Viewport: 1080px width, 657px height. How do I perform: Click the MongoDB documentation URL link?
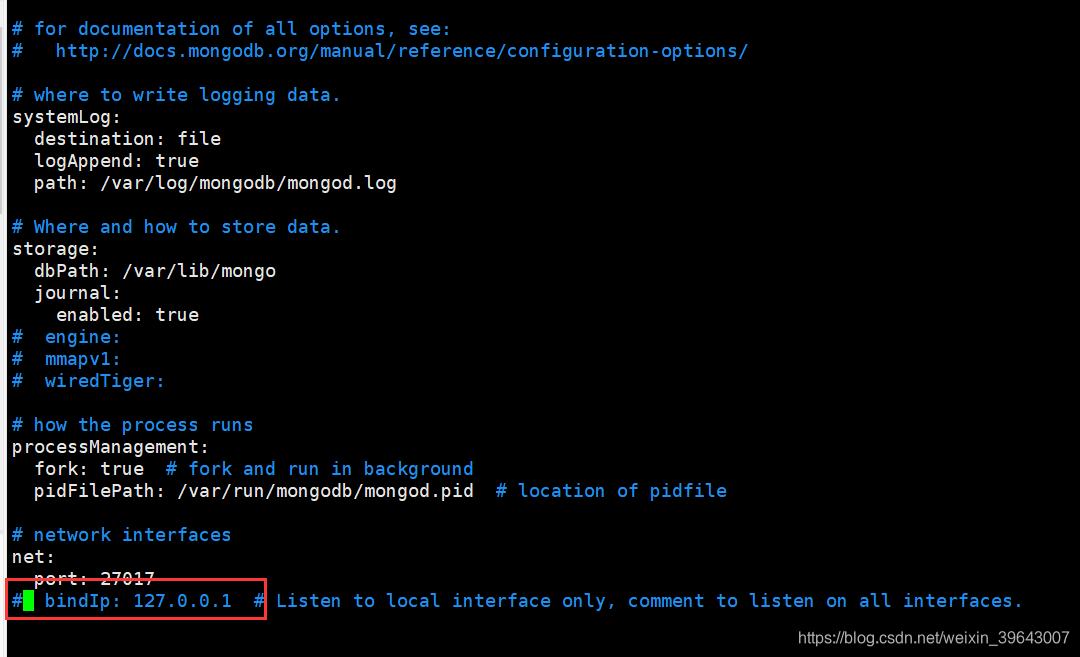(x=400, y=50)
